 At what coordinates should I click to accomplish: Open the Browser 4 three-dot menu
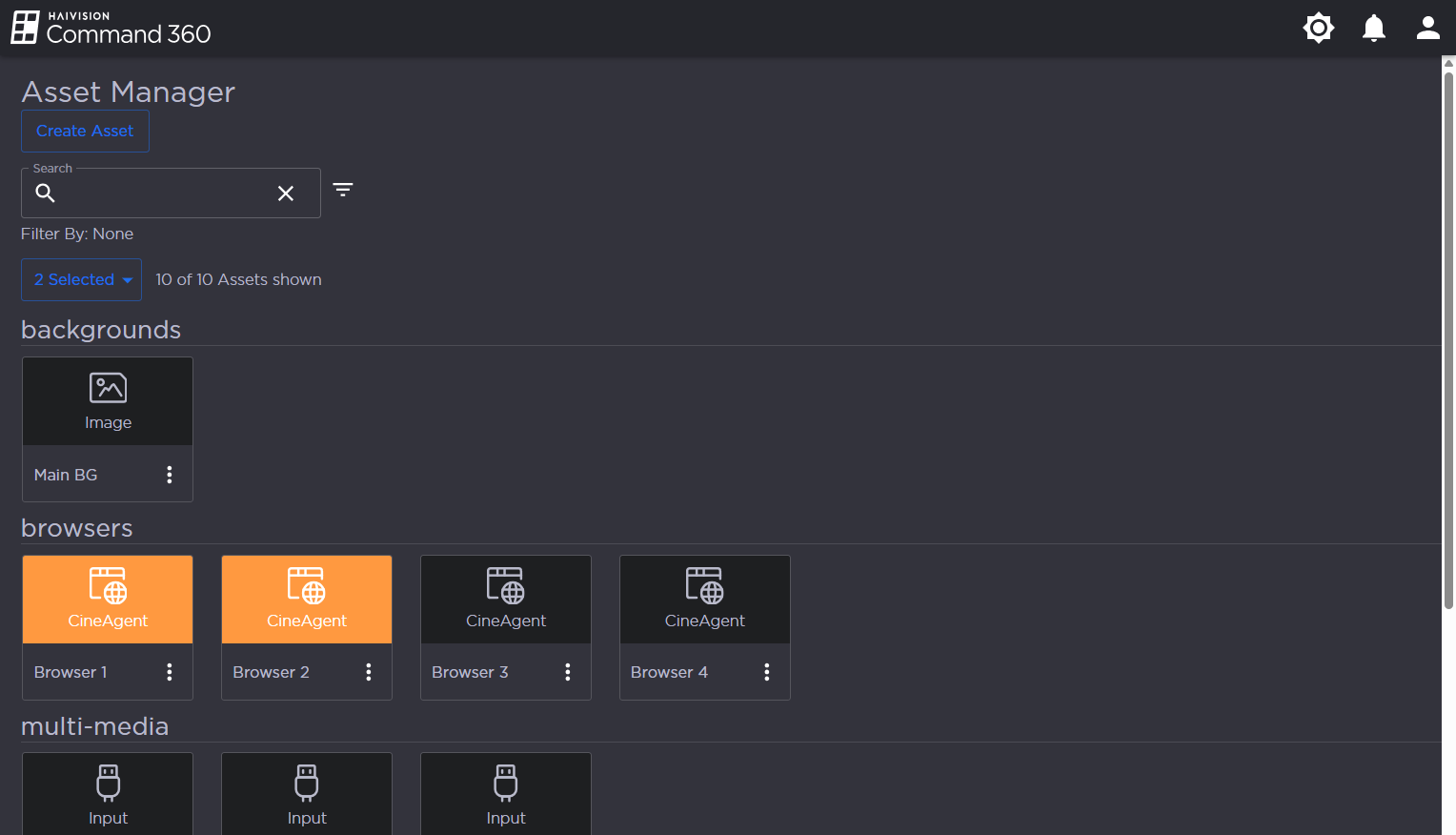pos(767,672)
